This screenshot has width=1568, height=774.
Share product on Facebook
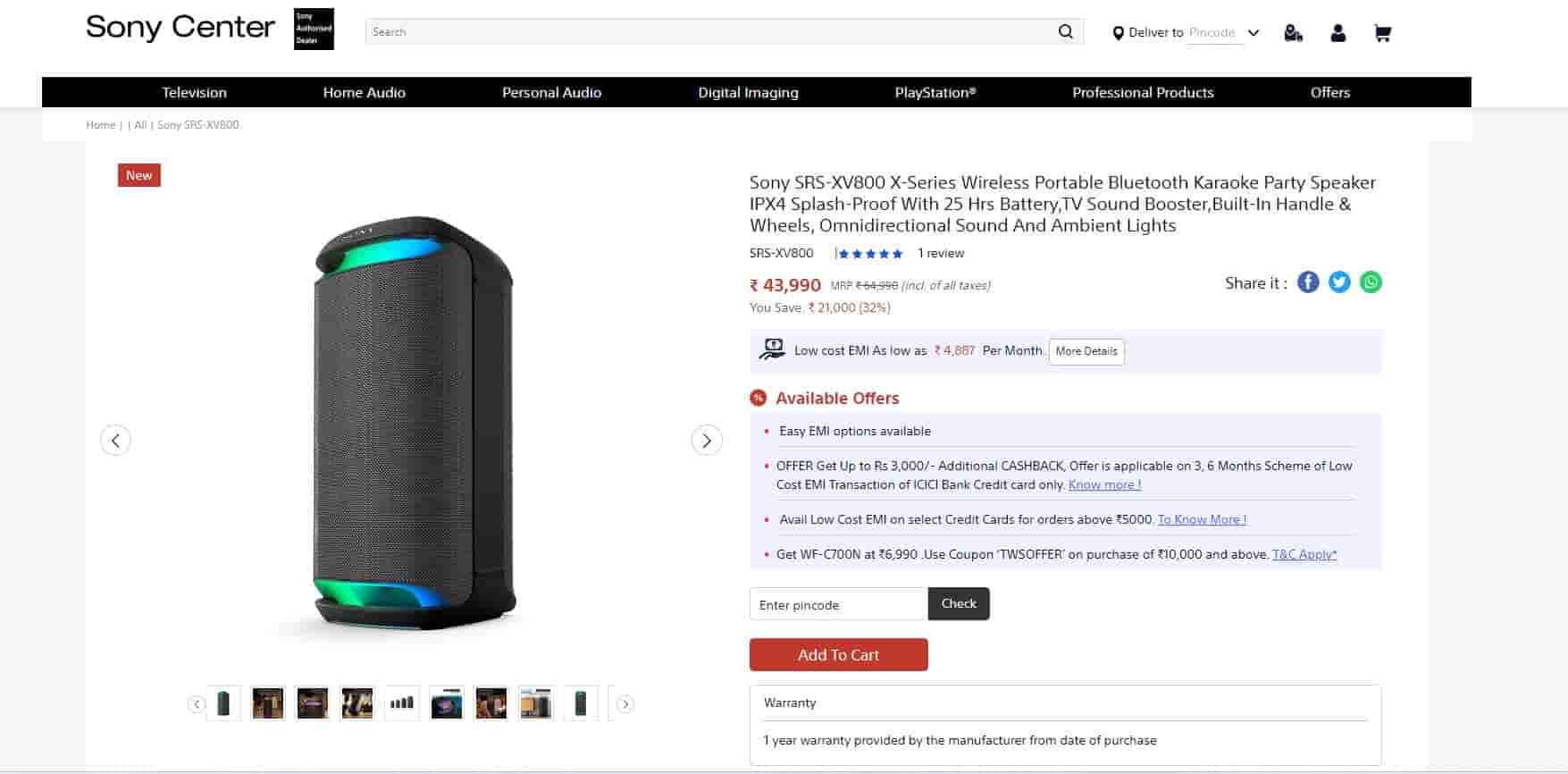[1308, 282]
